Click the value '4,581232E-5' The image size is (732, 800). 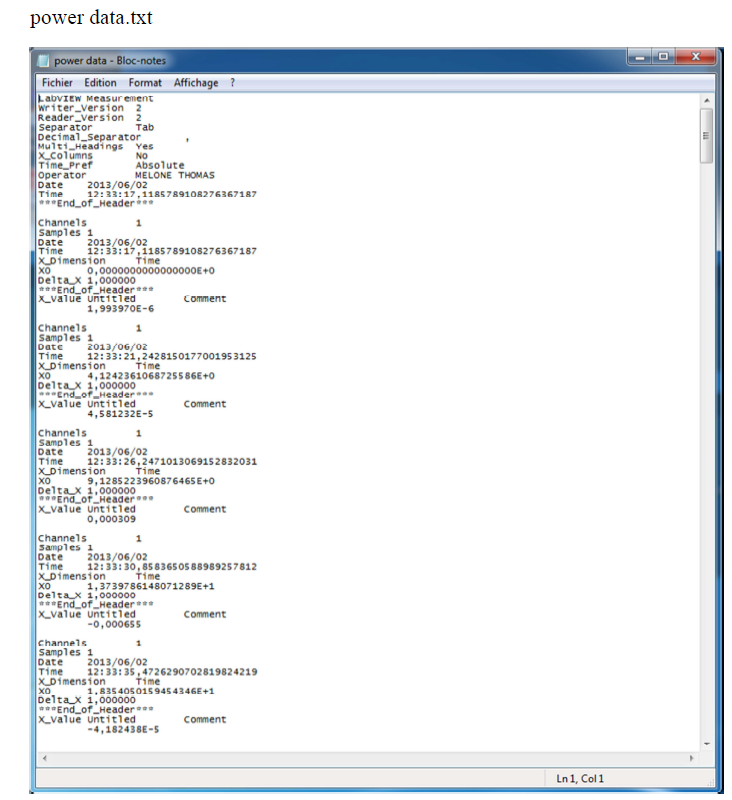coord(120,414)
